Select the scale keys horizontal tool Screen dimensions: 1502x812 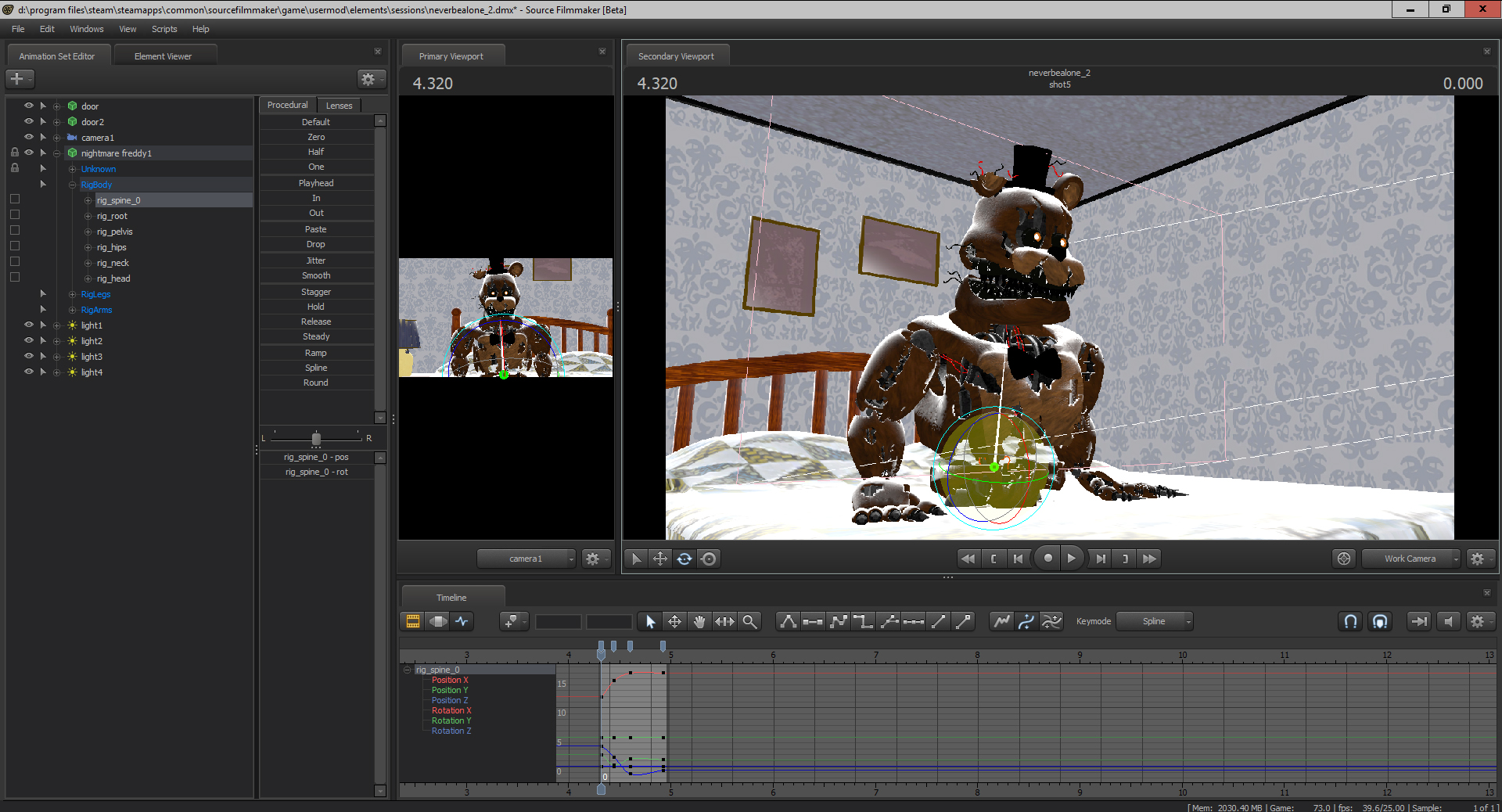point(724,621)
